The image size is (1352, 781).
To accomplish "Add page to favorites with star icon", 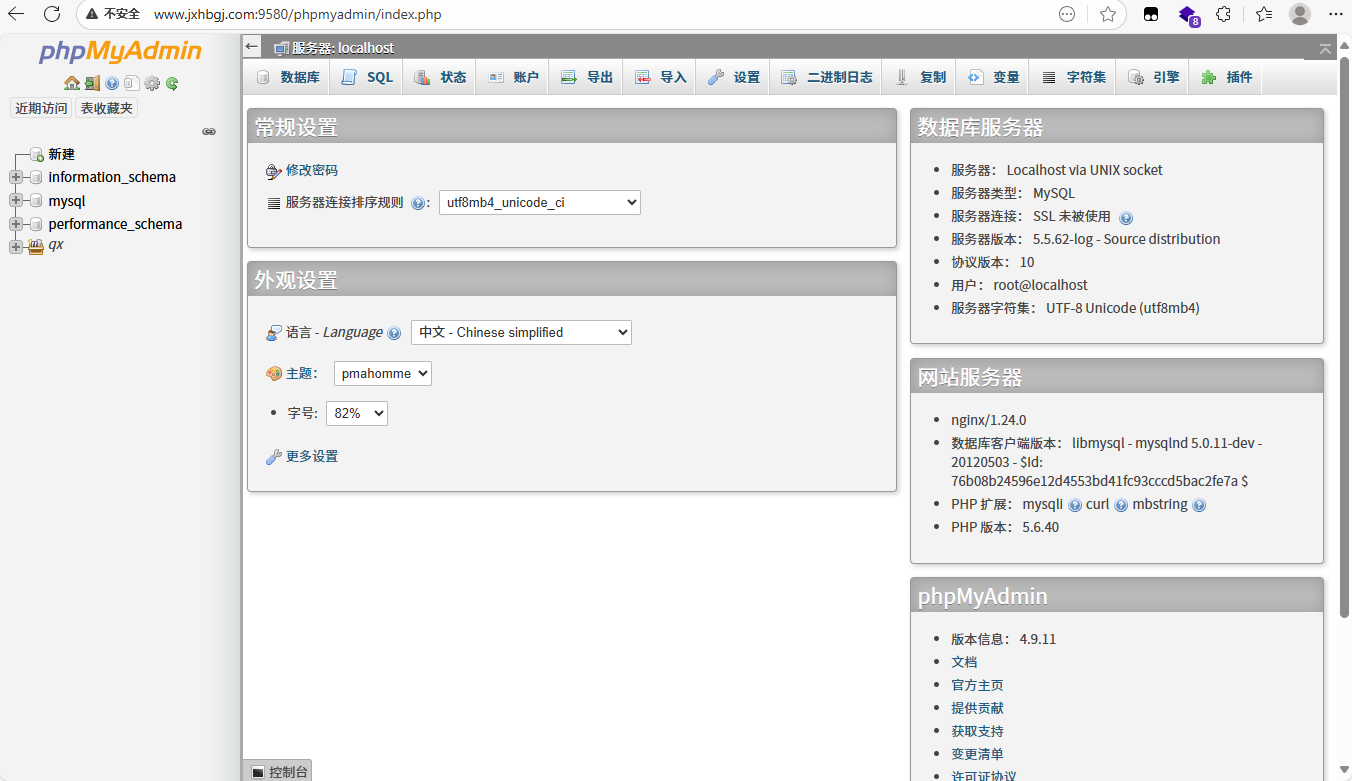I will click(1108, 14).
